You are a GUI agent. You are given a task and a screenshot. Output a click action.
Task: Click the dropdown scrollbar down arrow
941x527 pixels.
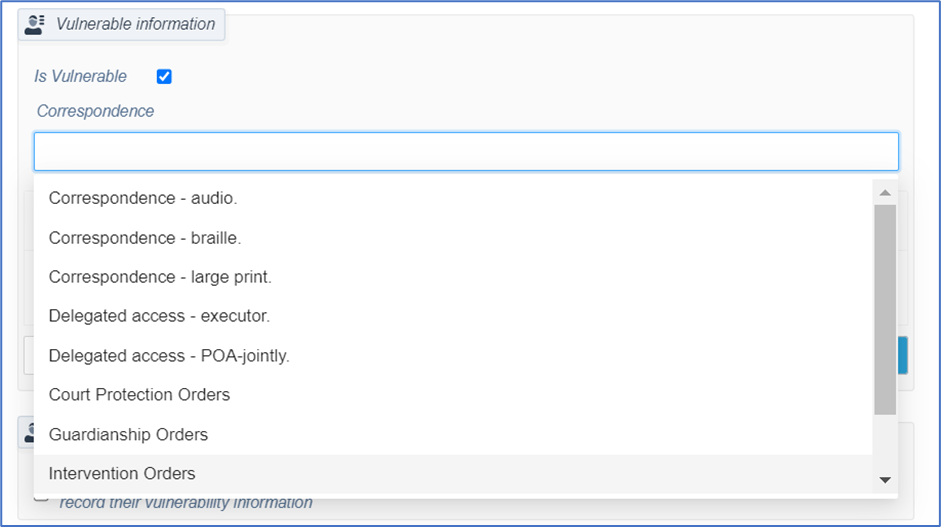coord(884,481)
